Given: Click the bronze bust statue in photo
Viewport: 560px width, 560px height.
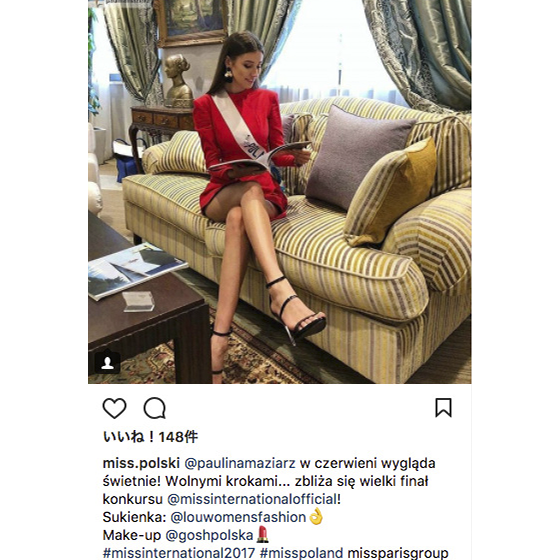Looking at the screenshot, I should point(178,80).
